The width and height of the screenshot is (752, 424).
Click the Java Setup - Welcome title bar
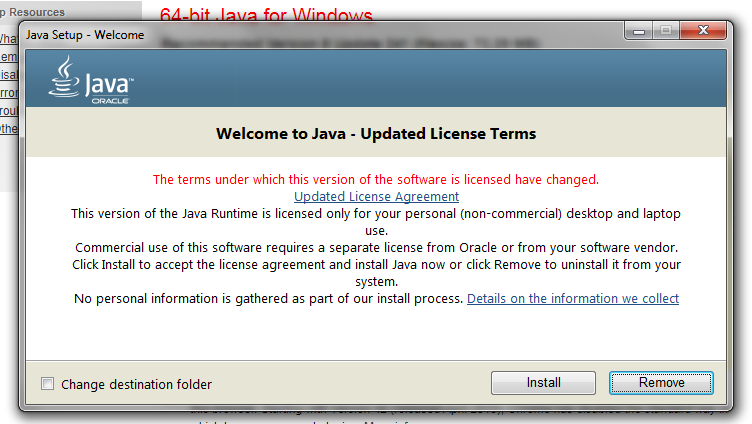coord(300,35)
